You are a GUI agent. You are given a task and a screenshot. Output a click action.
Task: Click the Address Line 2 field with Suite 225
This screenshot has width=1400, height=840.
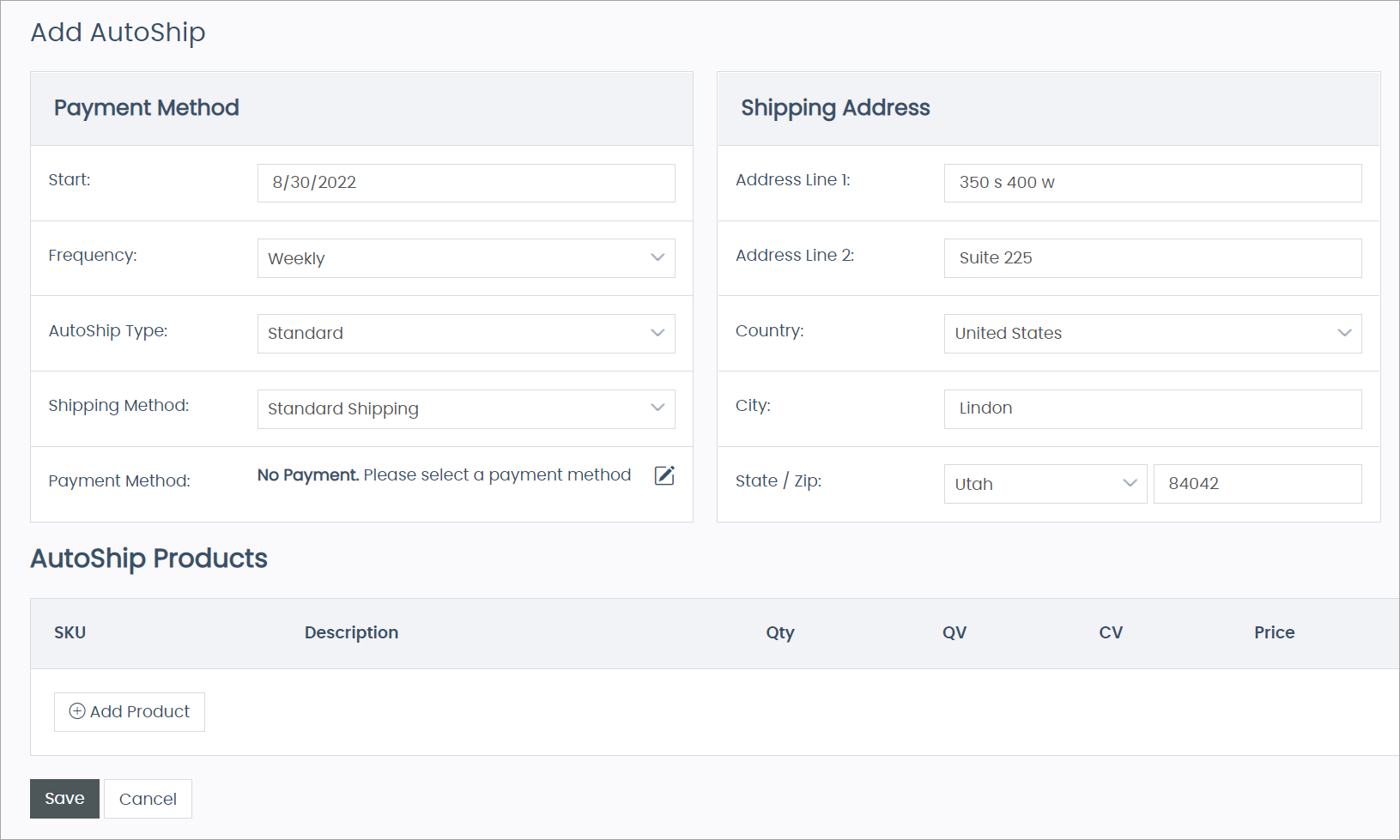(x=1152, y=258)
